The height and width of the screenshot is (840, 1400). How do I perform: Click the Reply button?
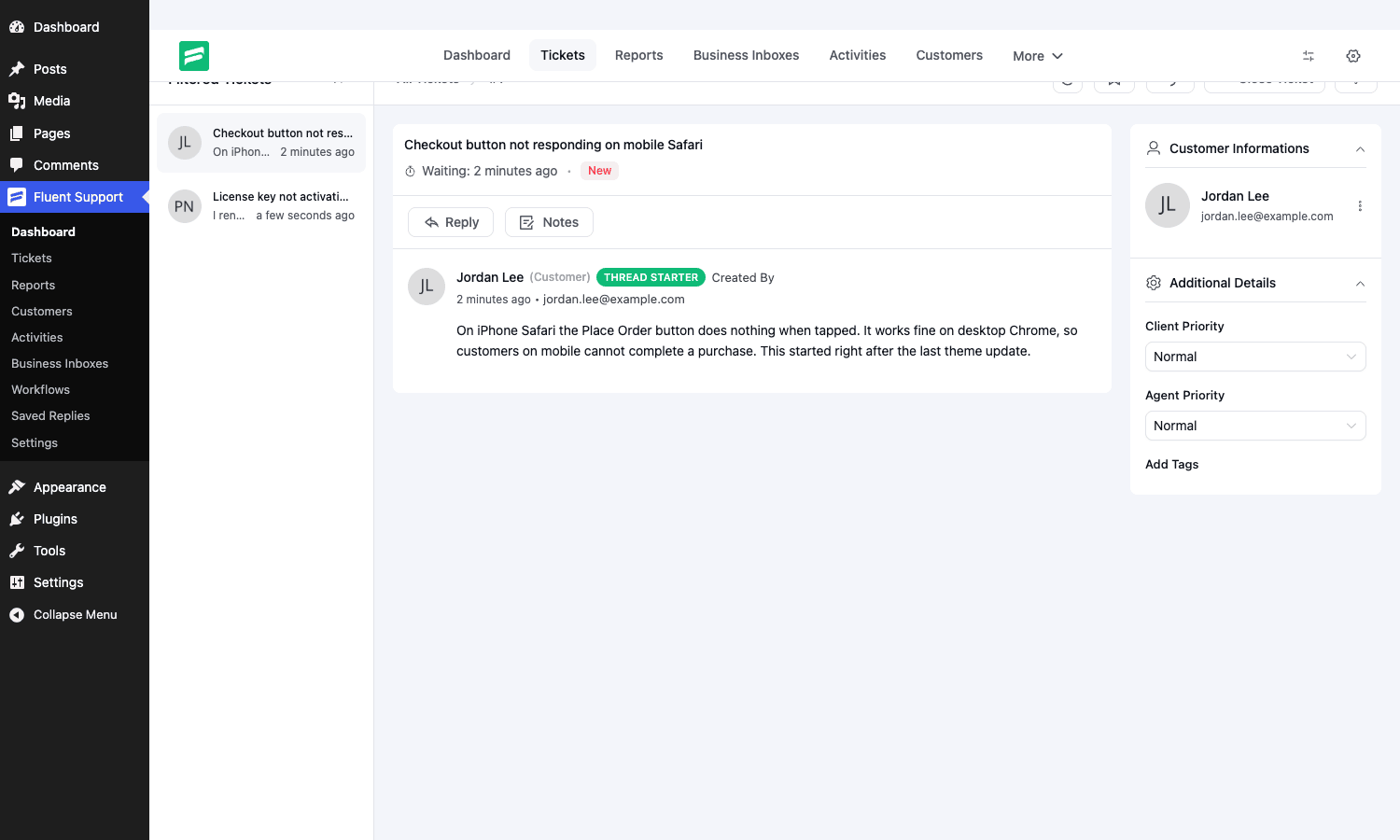(x=451, y=222)
